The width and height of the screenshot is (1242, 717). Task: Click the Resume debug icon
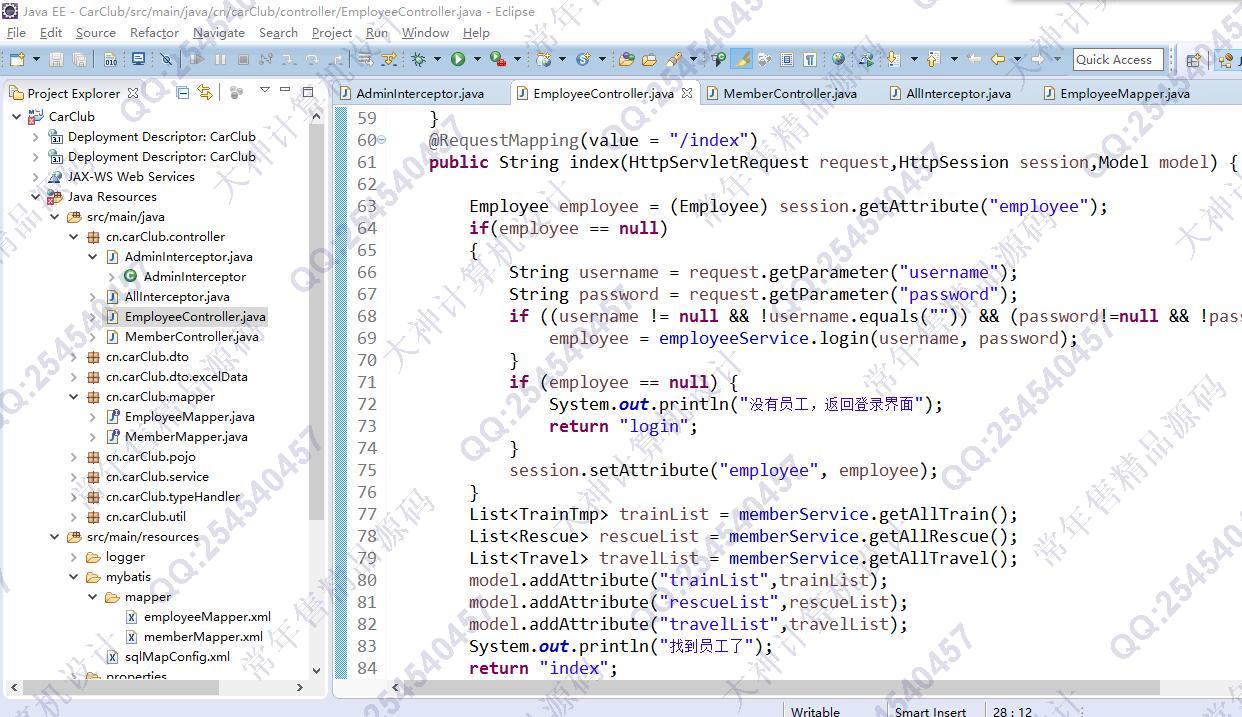(x=197, y=59)
